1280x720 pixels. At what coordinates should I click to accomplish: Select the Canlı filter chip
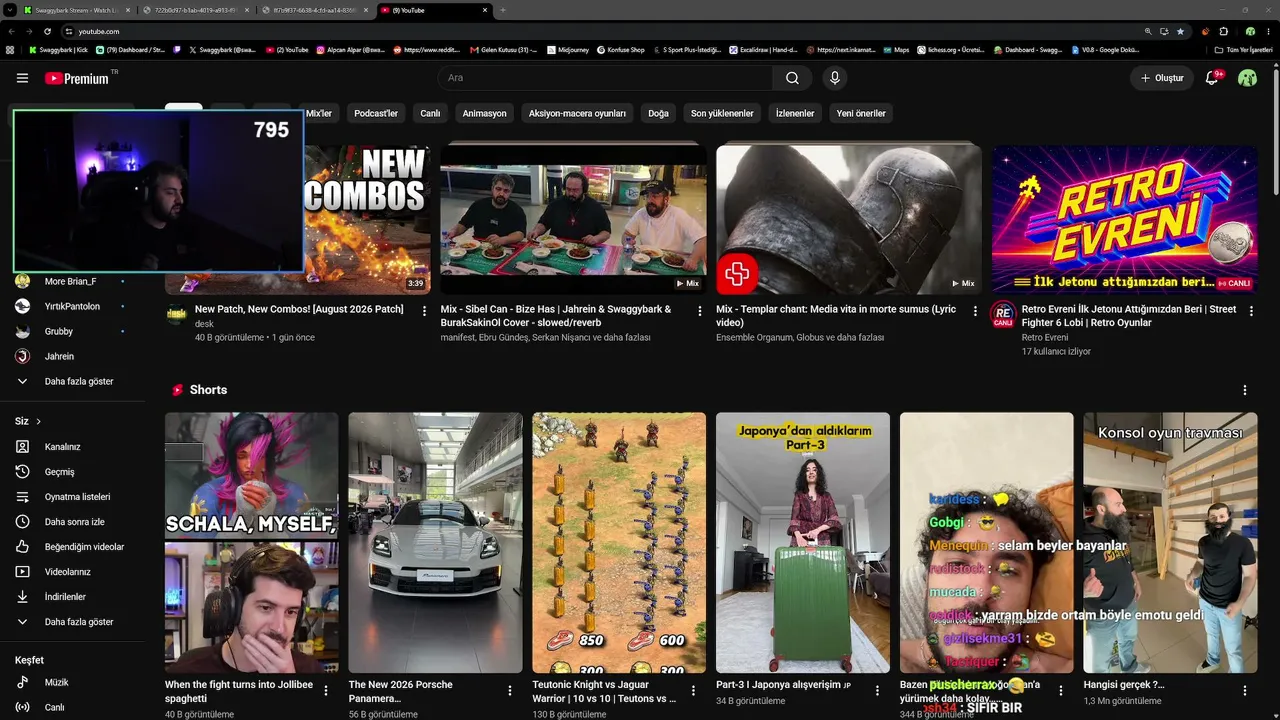430,113
